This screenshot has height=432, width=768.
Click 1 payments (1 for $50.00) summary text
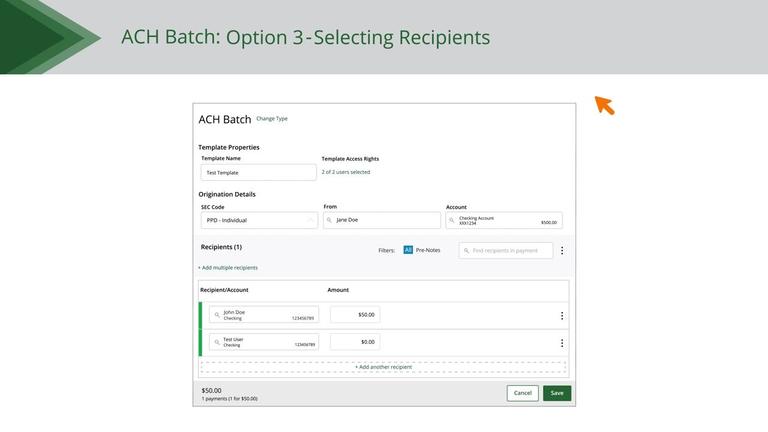[230, 399]
